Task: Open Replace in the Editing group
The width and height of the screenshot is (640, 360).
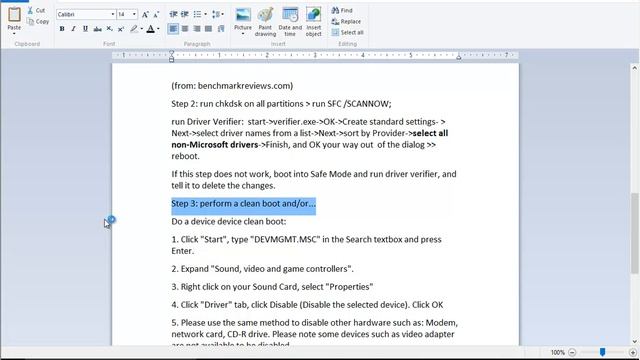Action: pyautogui.click(x=346, y=21)
